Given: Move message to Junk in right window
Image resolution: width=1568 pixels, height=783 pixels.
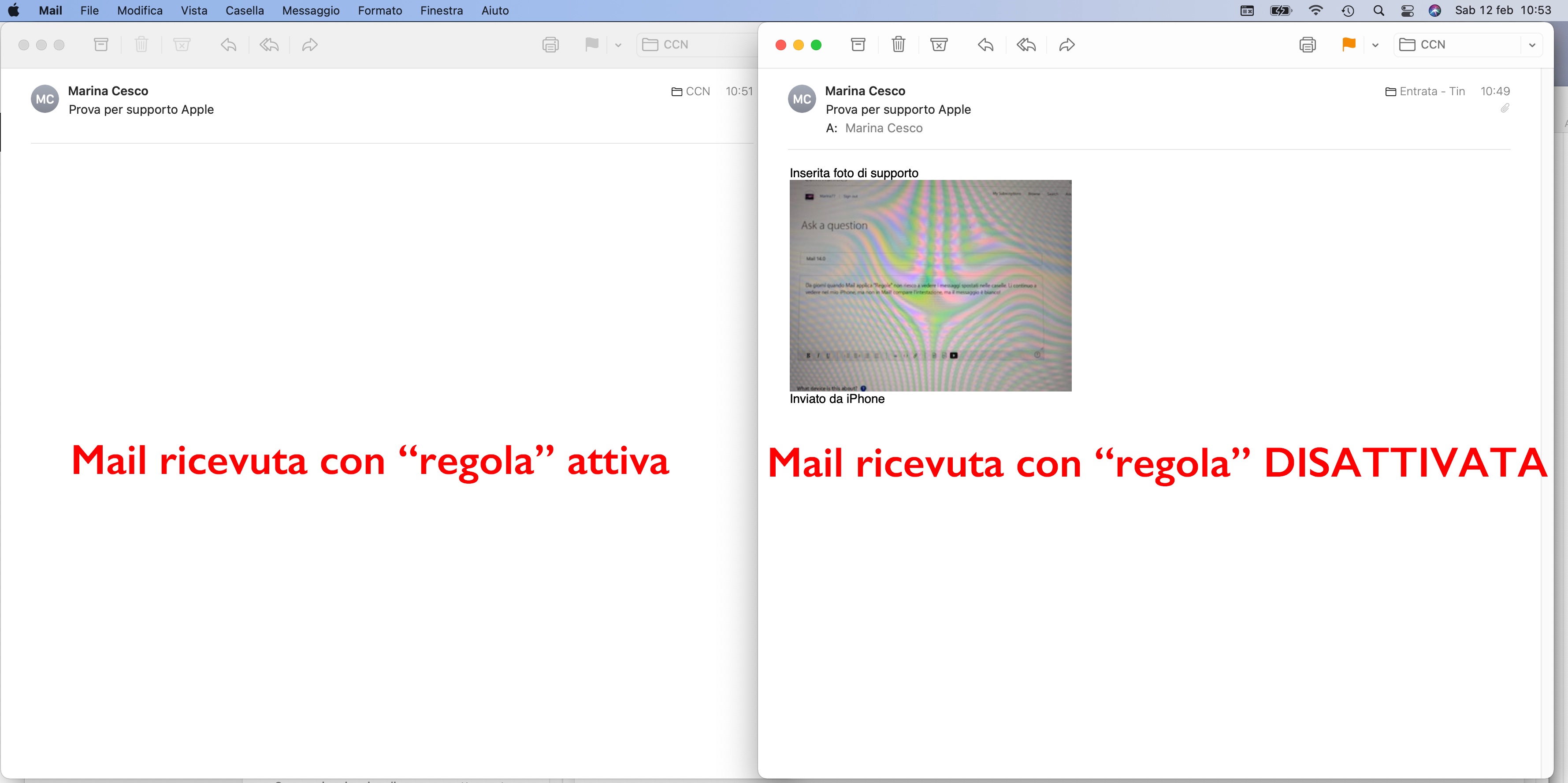Looking at the screenshot, I should [x=939, y=45].
